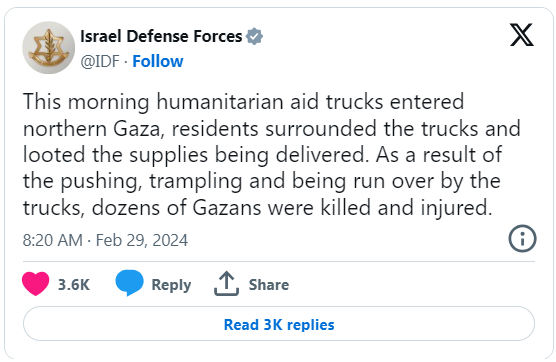The image size is (556, 362).
Task: Open the circled info icon
Action: pos(522,239)
